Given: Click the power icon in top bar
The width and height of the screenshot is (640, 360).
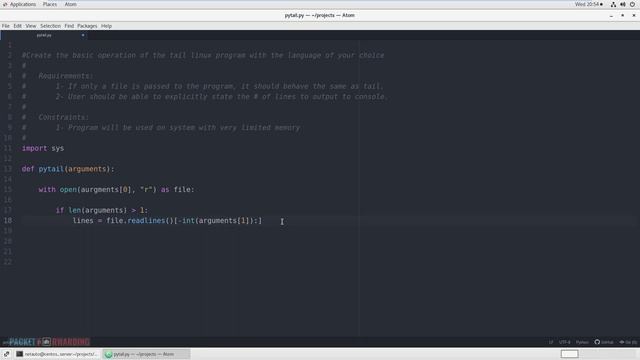Looking at the screenshot, I should point(633,4).
